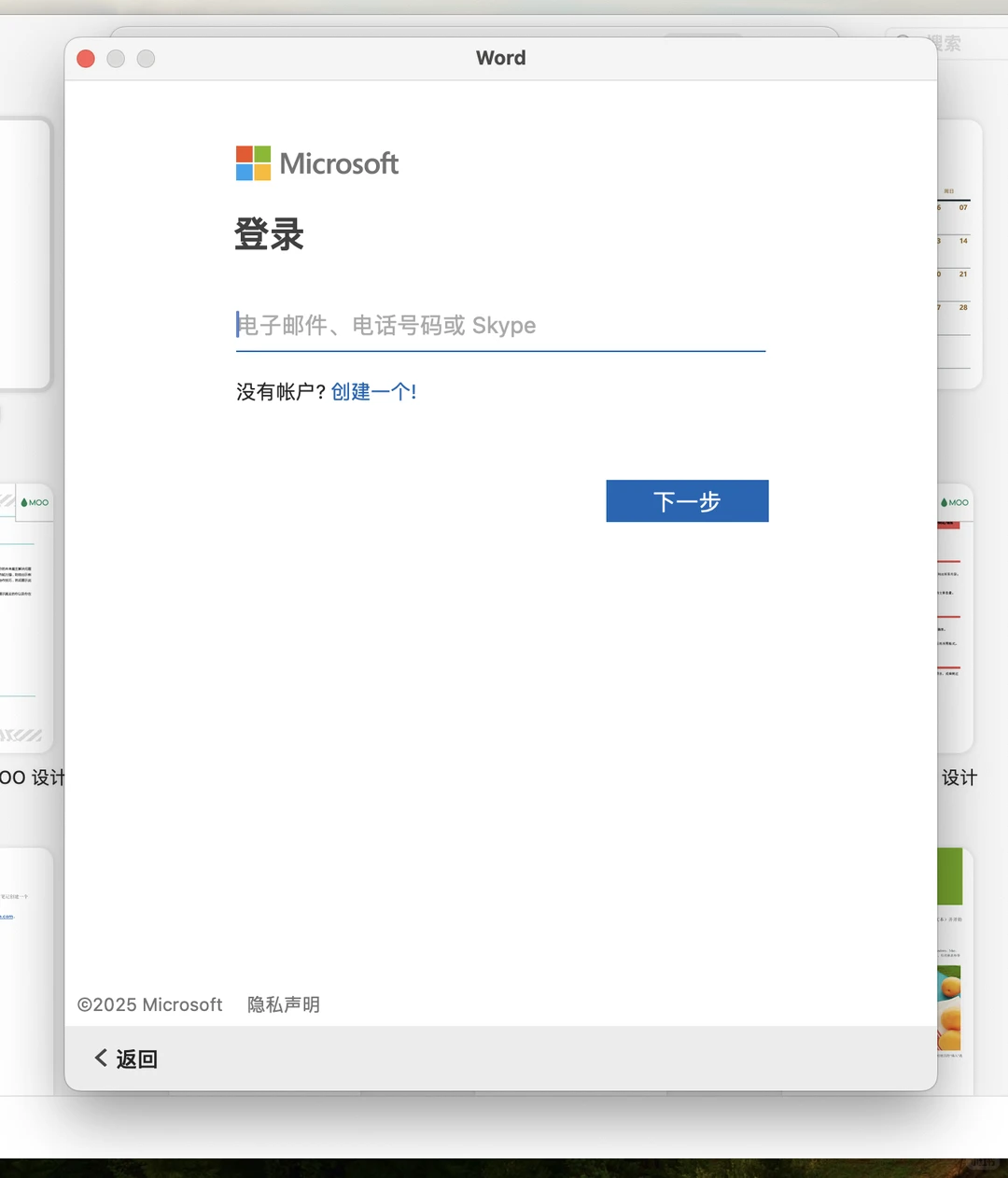Click the 返回 button at the bottom

pos(124,1058)
